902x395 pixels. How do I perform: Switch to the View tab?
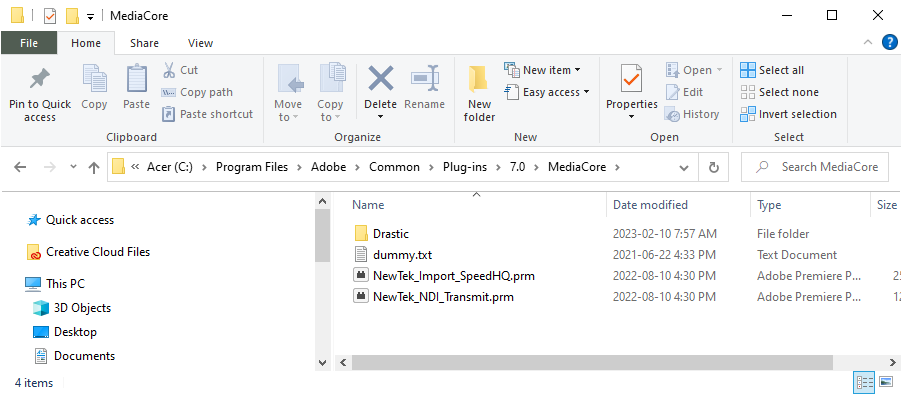(x=200, y=43)
